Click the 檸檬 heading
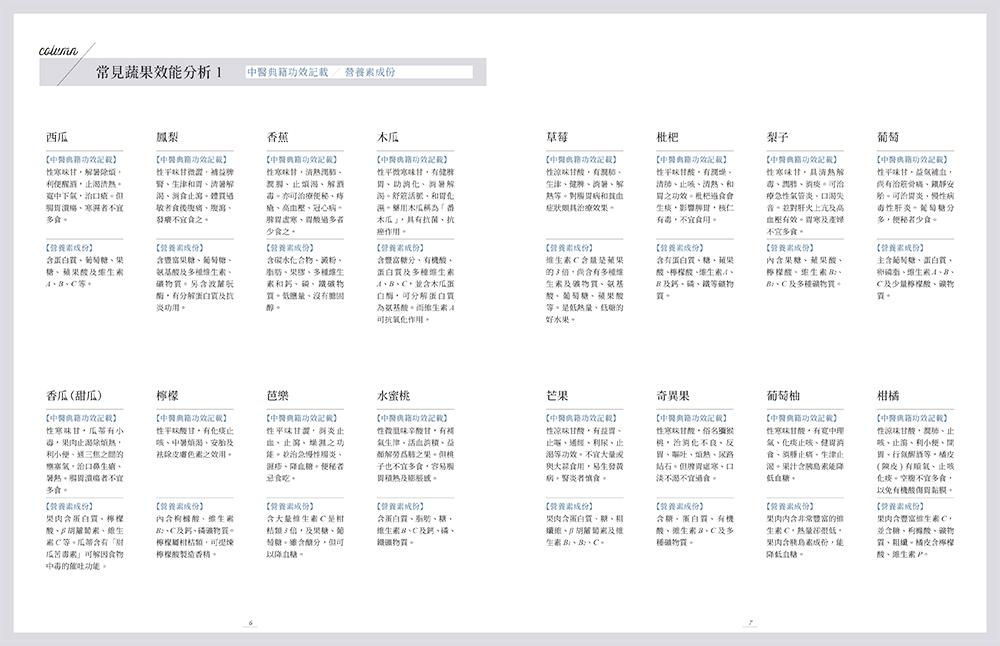Viewport: 1000px width, 646px height. tap(167, 396)
